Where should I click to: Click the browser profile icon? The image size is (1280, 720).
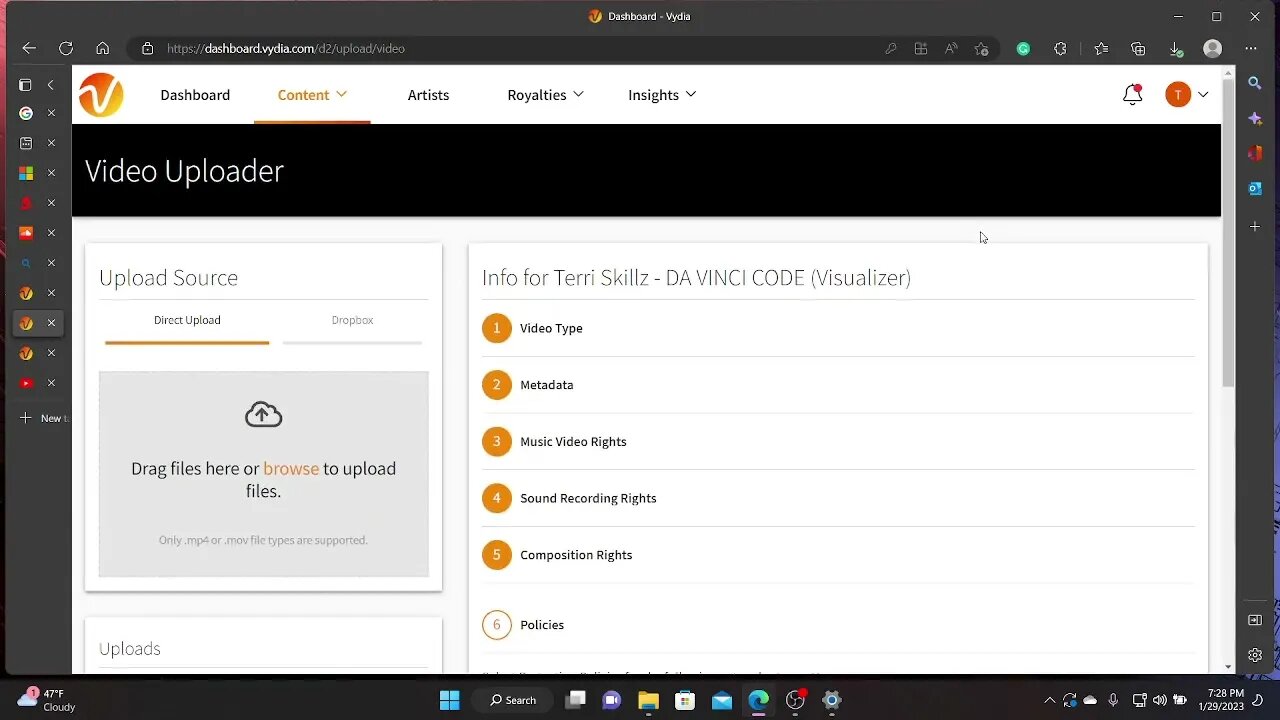point(1213,48)
